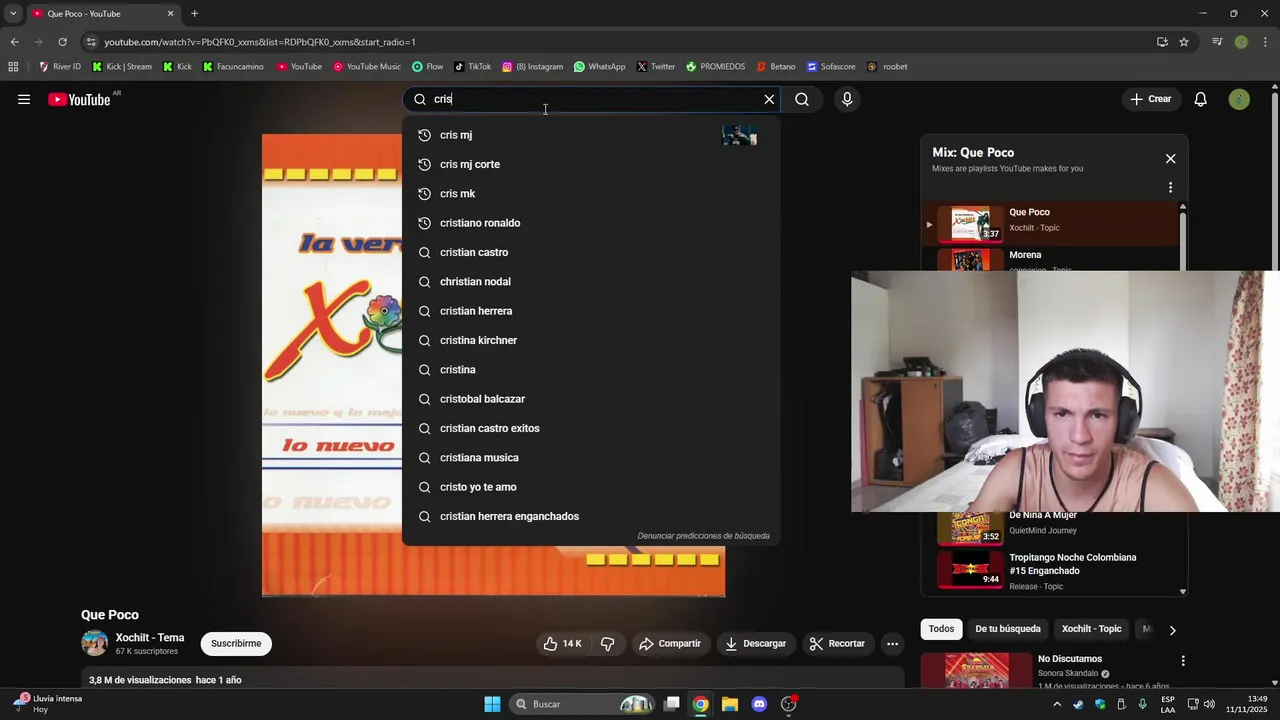Select suggestion 'cristiano ronaldo'
Screen dimensions: 1280x720
tap(591, 223)
